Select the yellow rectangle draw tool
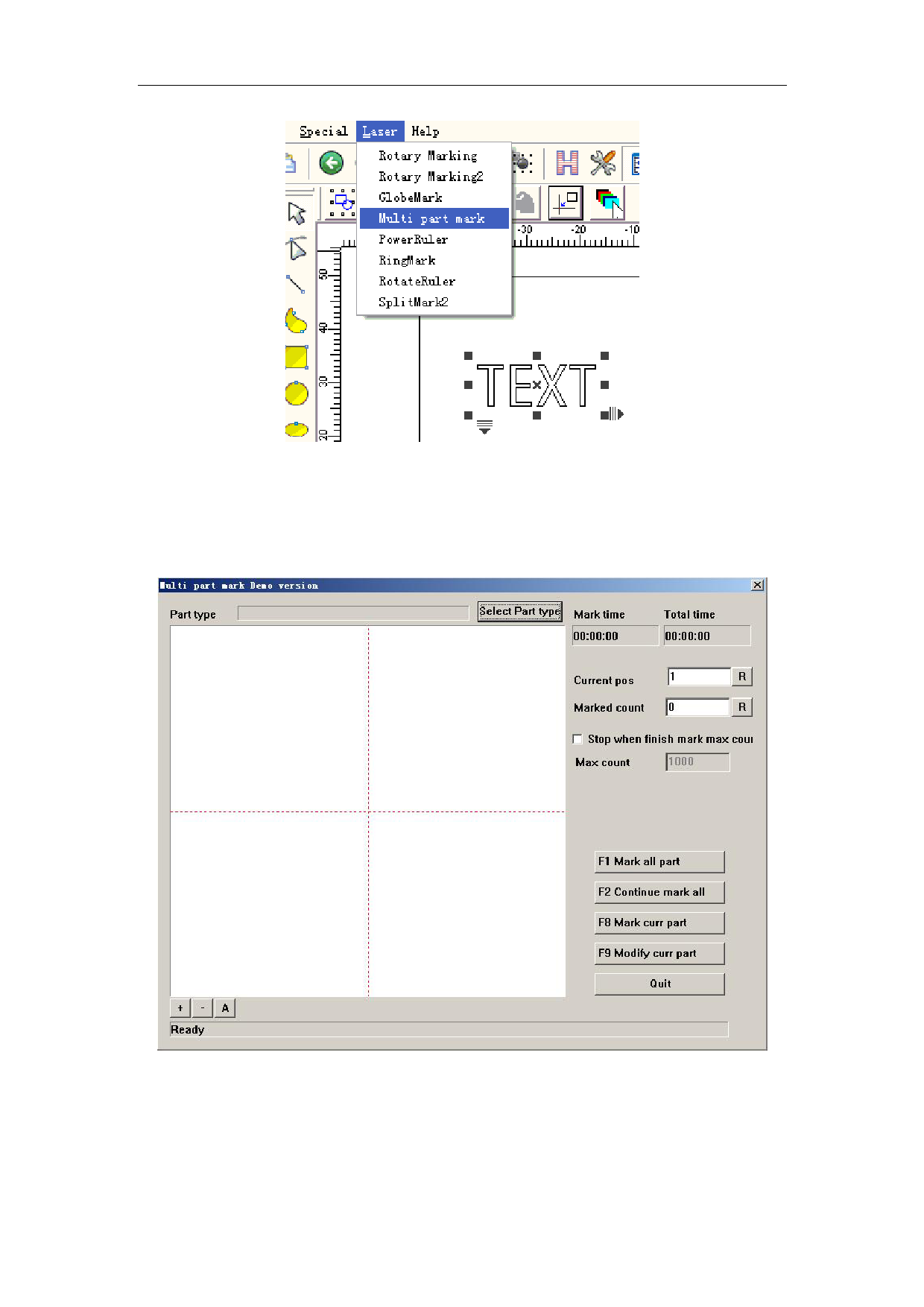924x1307 pixels. (x=297, y=357)
